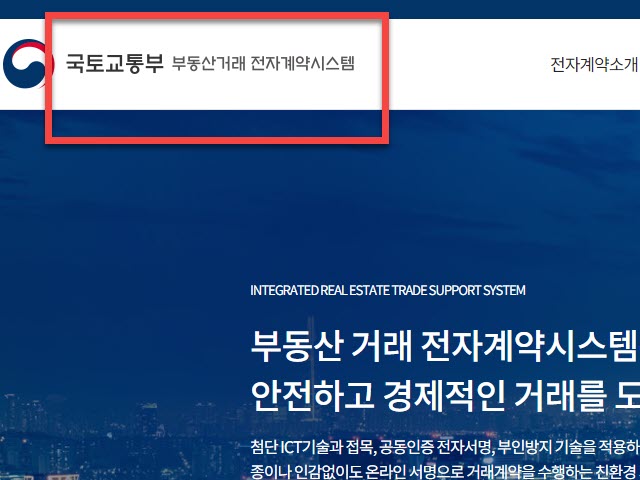
Task: Click the 첨단 ICT기술과 접목 description line
Action: click(445, 447)
